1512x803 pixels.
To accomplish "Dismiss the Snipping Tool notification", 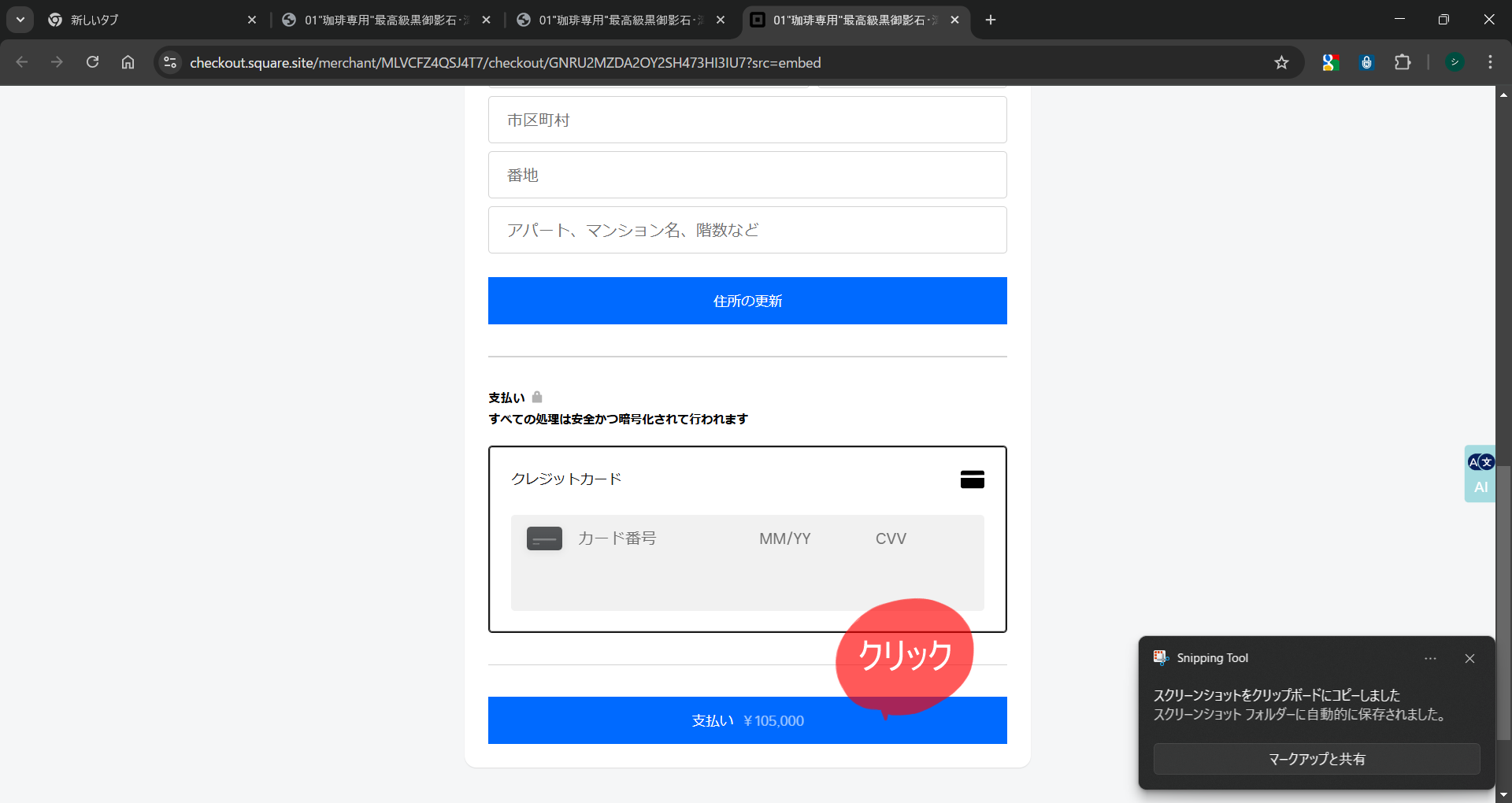I will click(x=1469, y=658).
